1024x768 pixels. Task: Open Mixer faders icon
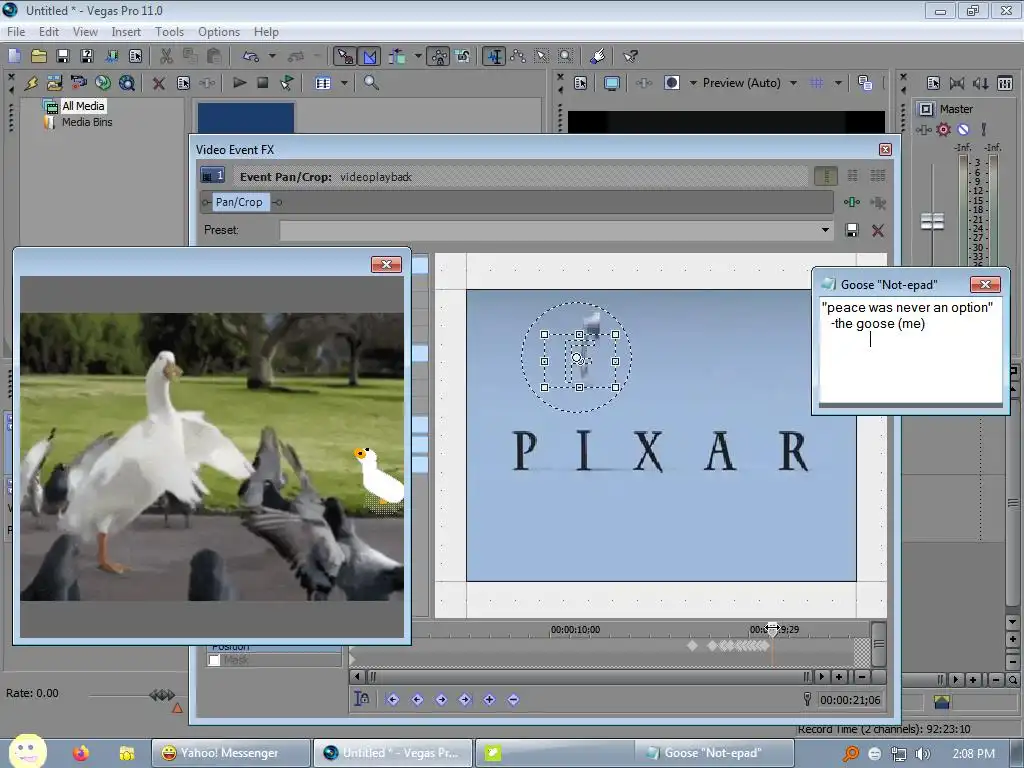(x=1004, y=83)
